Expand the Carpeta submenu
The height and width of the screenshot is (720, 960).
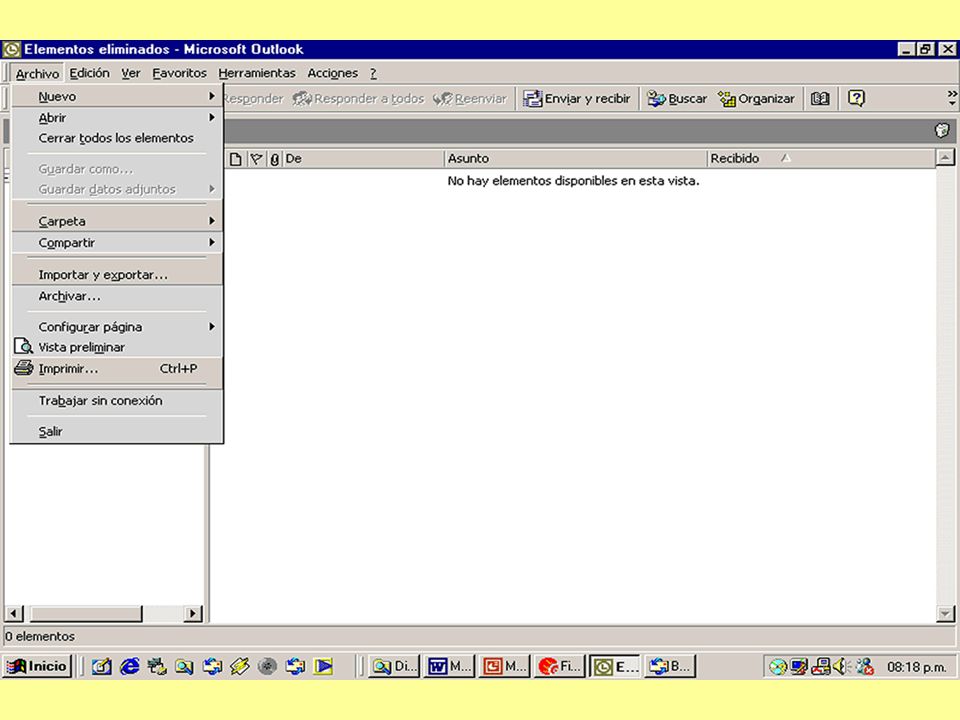(x=116, y=221)
